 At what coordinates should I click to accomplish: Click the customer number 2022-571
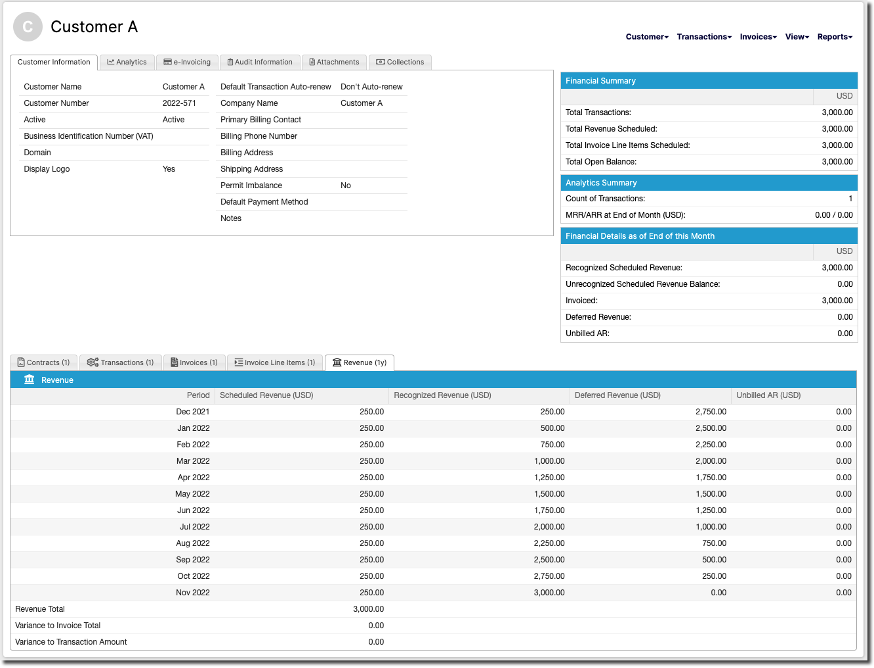point(179,103)
